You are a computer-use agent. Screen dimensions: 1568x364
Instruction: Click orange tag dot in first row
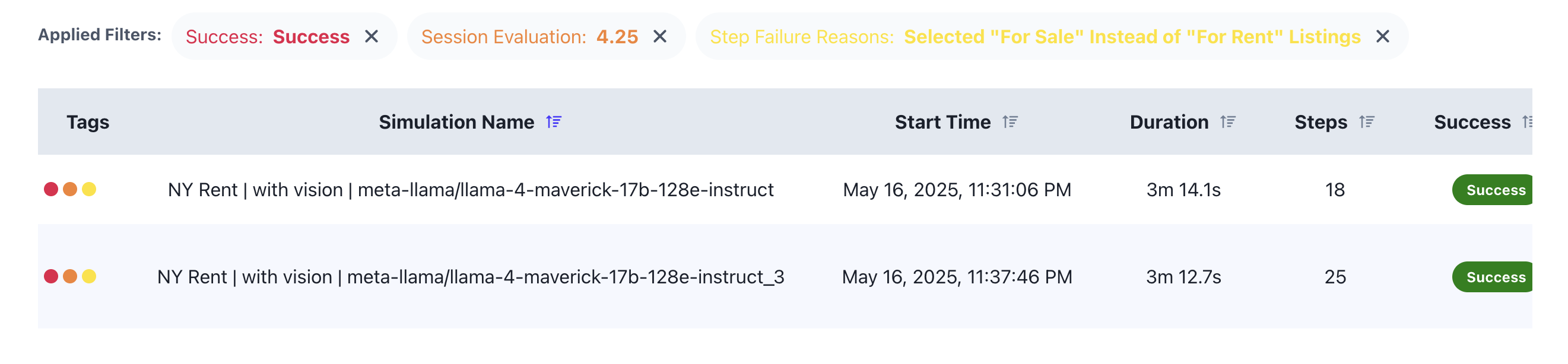(70, 190)
